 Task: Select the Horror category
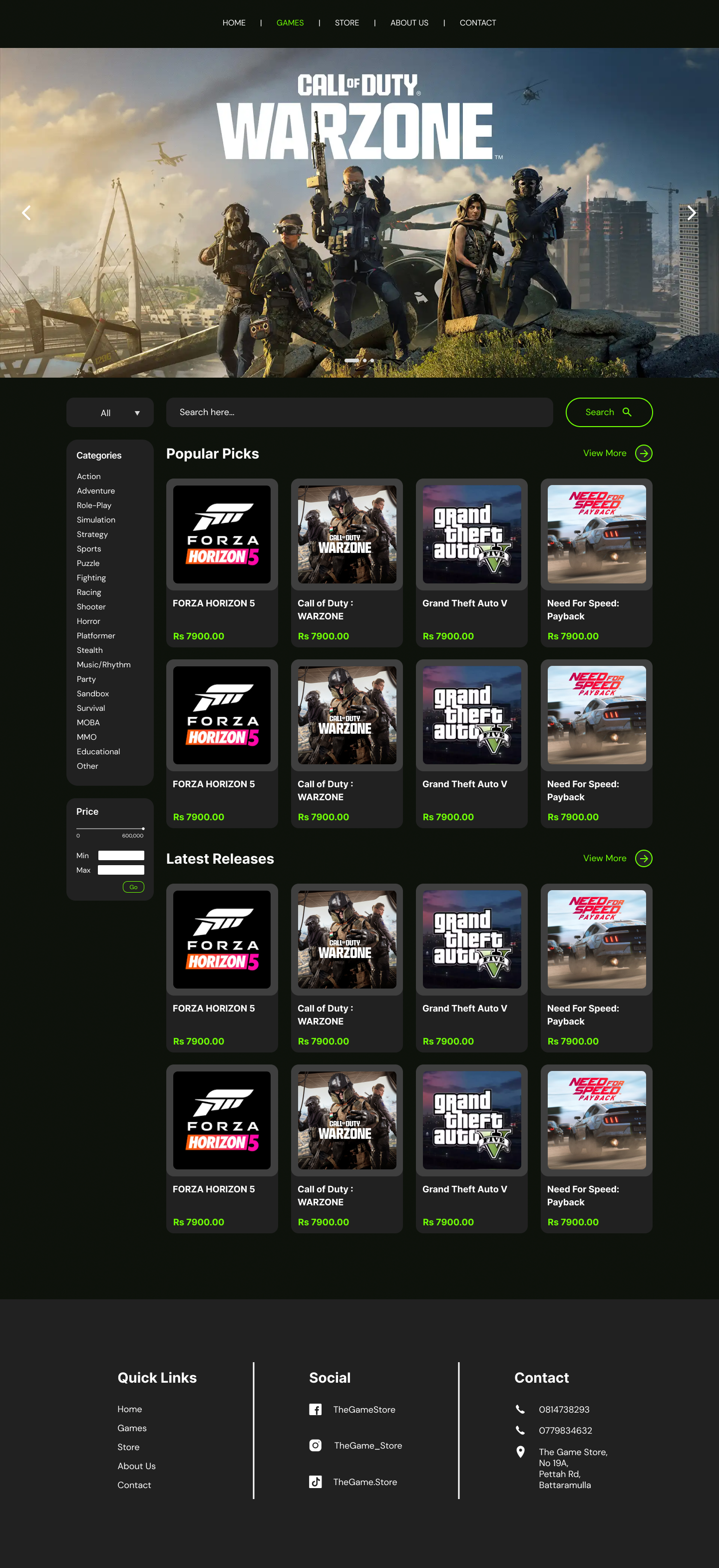(x=88, y=621)
